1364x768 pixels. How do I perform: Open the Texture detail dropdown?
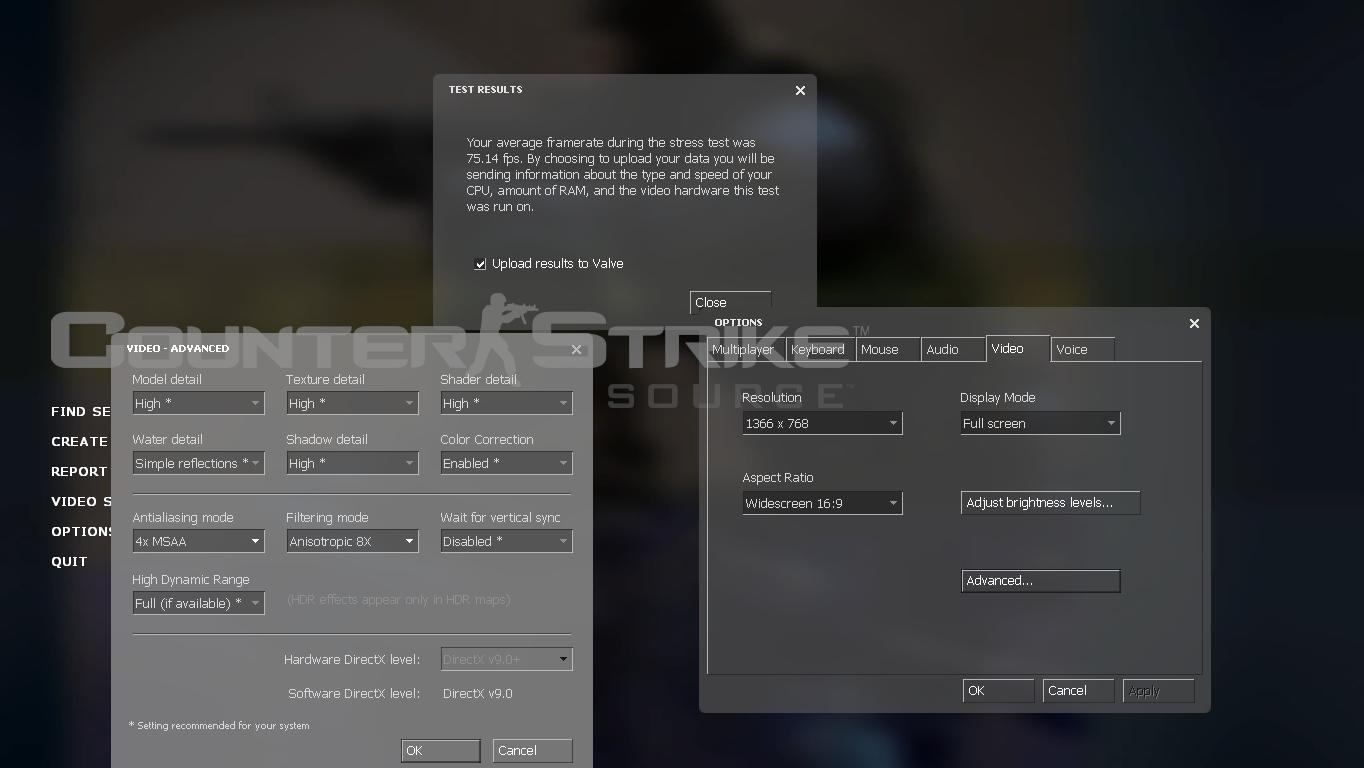352,403
